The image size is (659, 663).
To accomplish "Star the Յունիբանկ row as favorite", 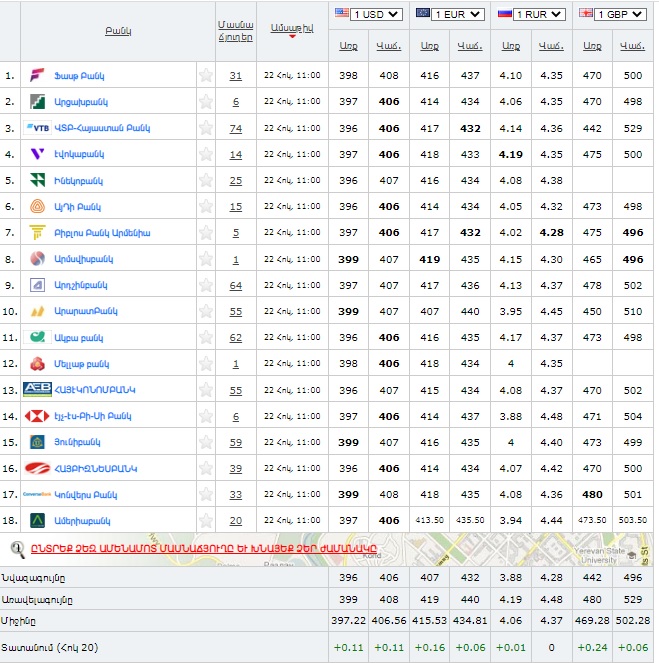I will (x=206, y=441).
